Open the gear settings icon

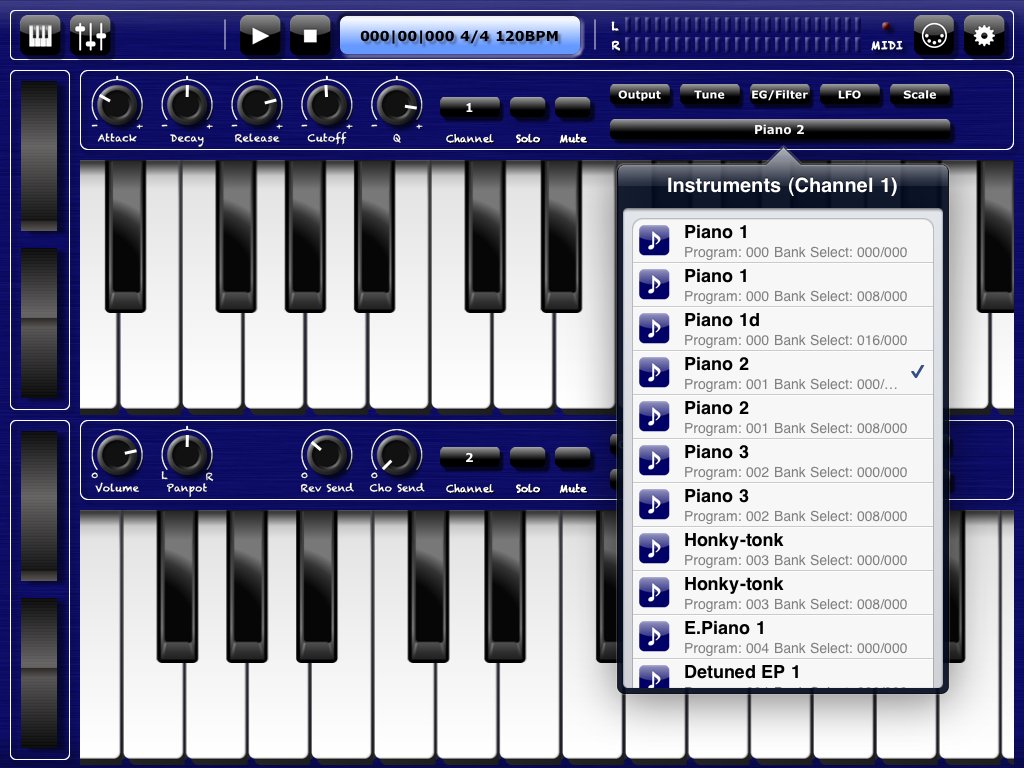(x=984, y=36)
